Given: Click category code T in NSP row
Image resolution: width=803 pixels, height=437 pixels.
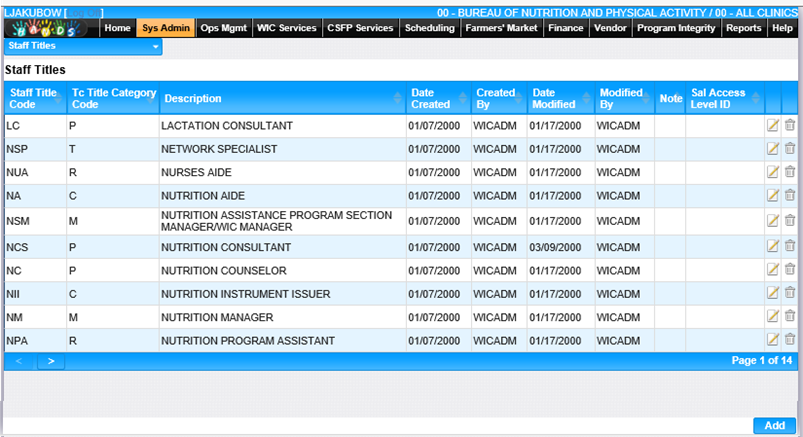Looking at the screenshot, I should tap(72, 149).
